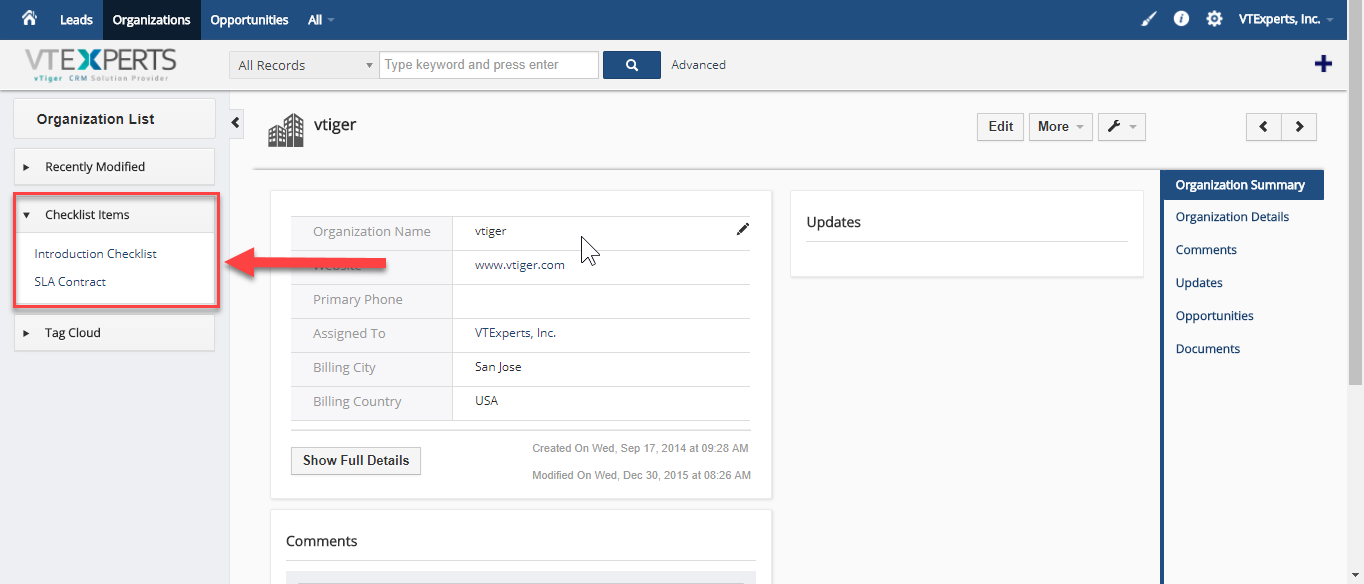This screenshot has height=584, width=1364.
Task: Click the Billing City value San Jose
Action: coord(498,367)
